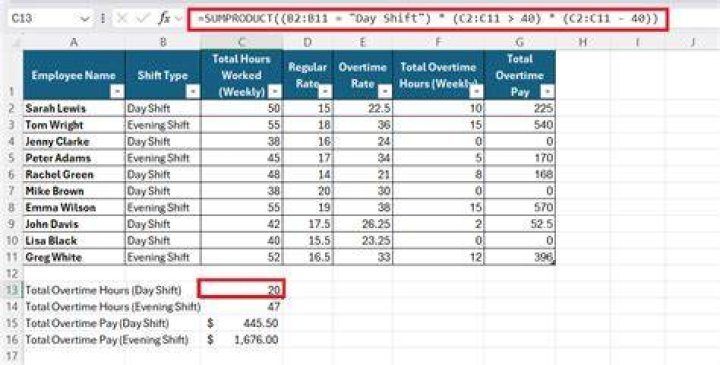Open the Shift Type filter dropdown
The width and height of the screenshot is (720, 365).
coord(193,92)
